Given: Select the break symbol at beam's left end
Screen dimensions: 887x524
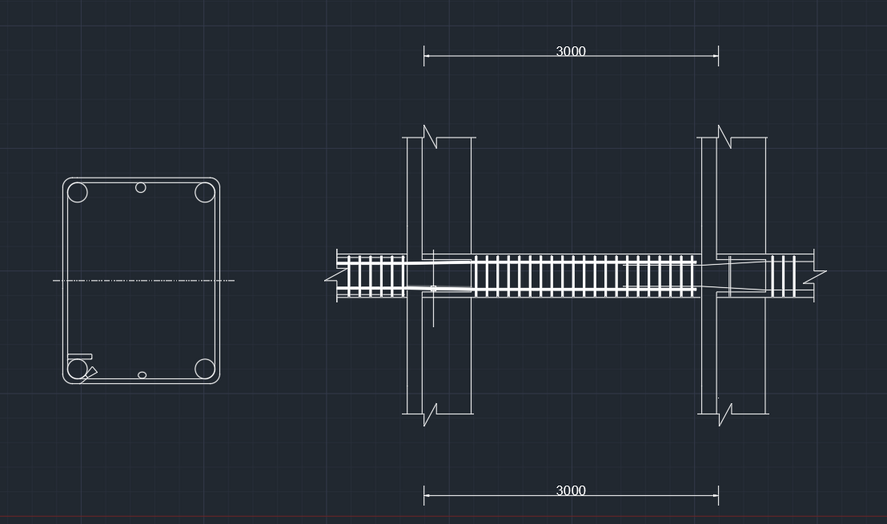Looking at the screenshot, I should (x=336, y=276).
